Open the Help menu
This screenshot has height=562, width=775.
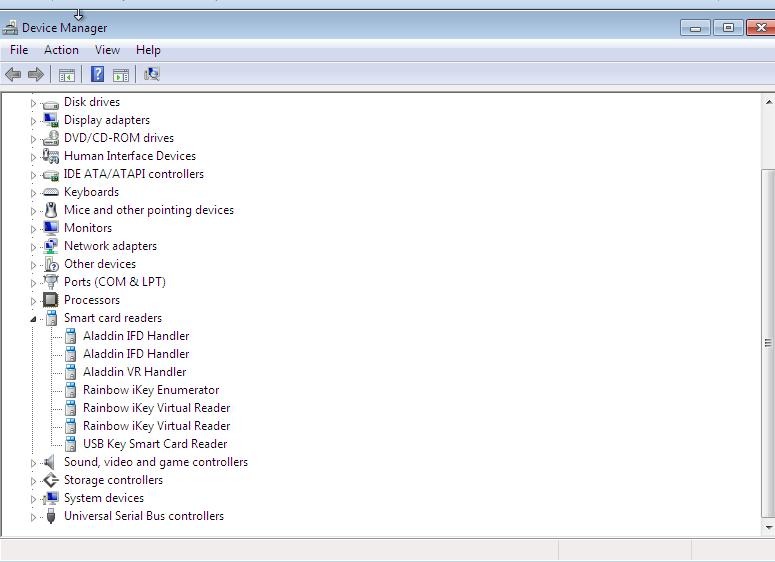148,50
